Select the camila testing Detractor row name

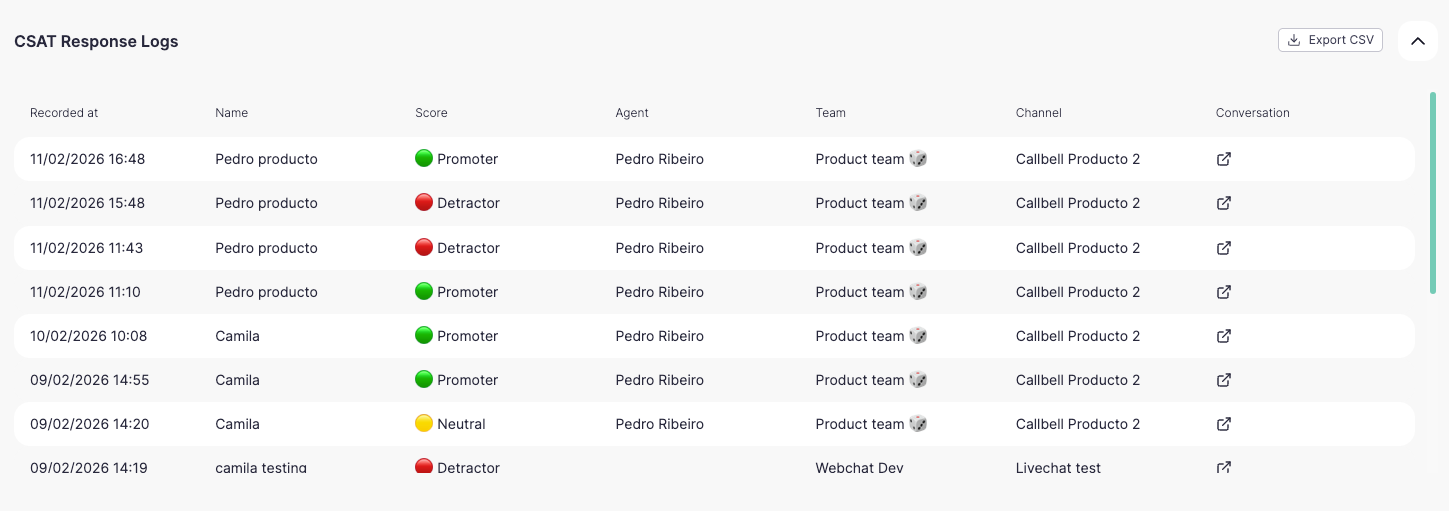[261, 467]
